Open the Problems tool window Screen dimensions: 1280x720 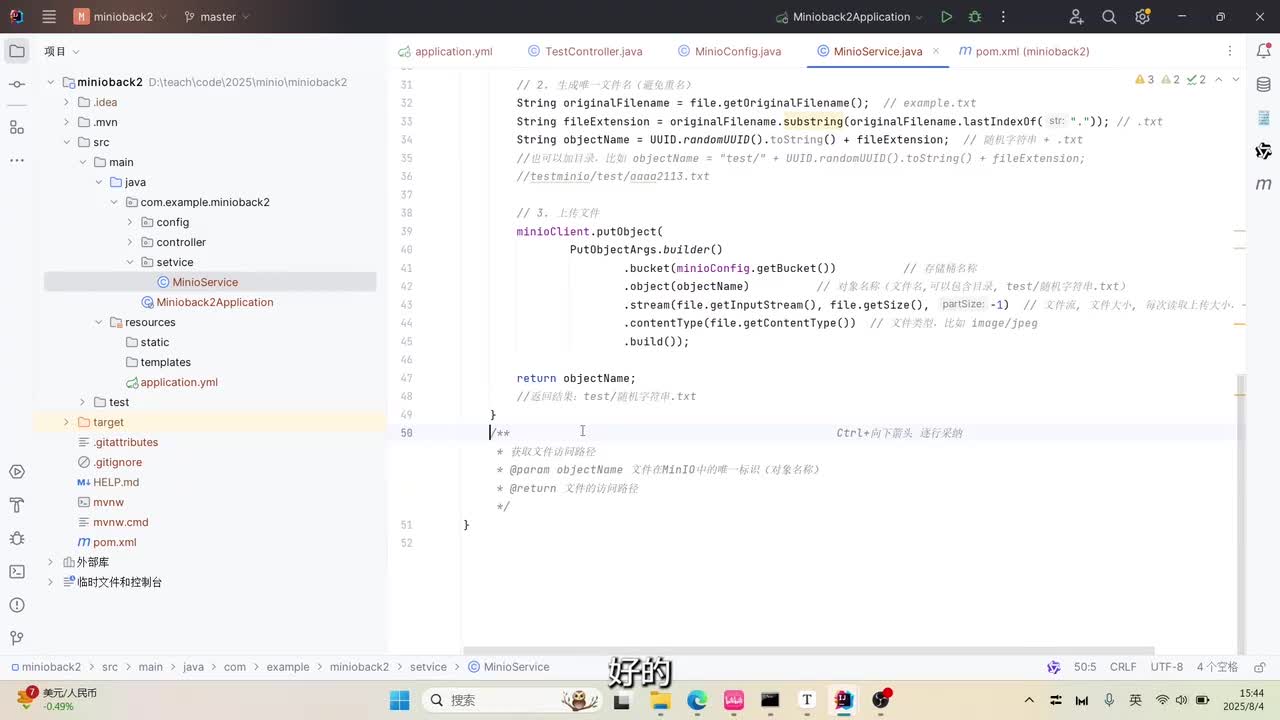coord(16,605)
